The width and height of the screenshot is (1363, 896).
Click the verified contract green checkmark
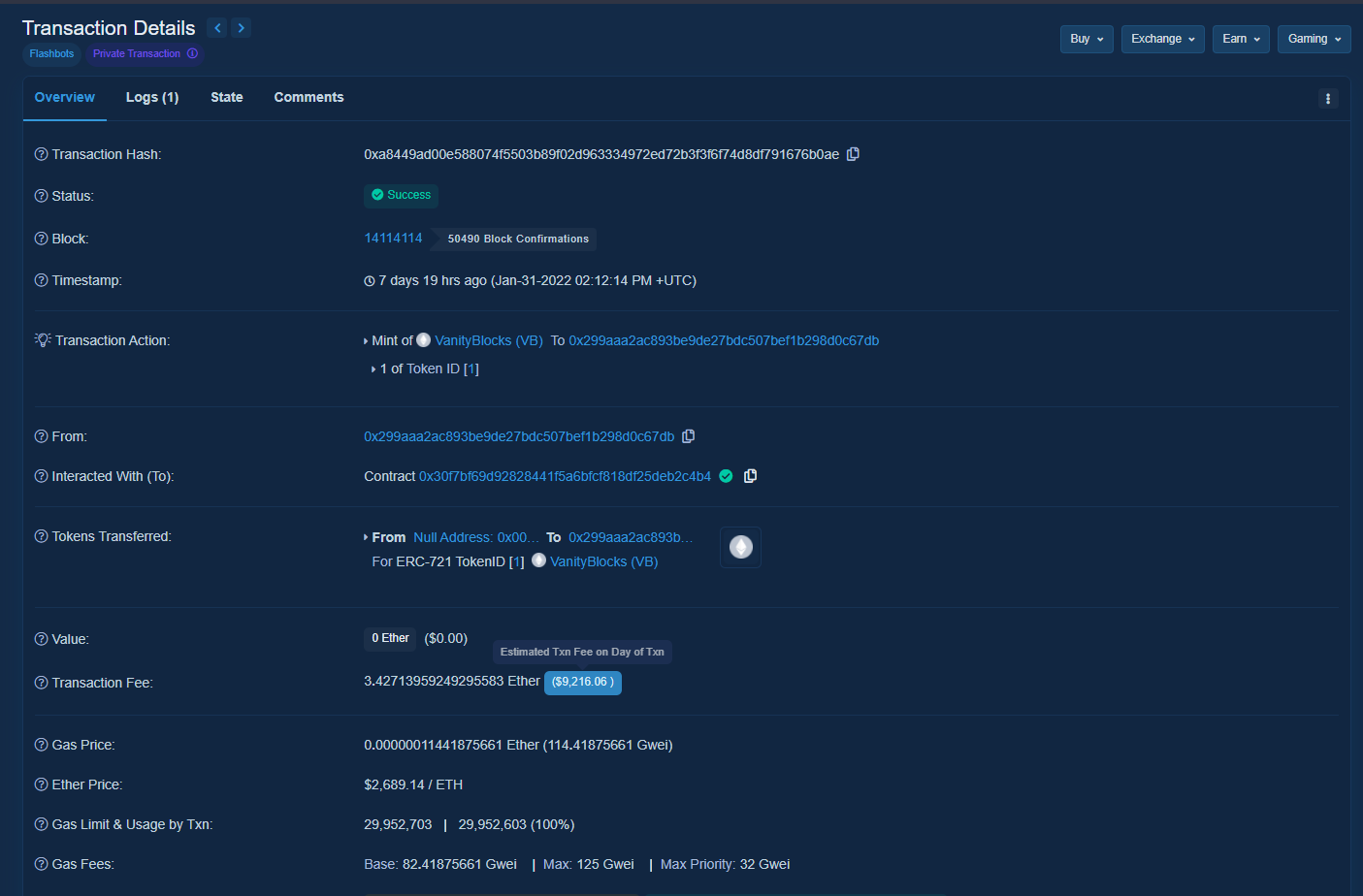click(726, 476)
